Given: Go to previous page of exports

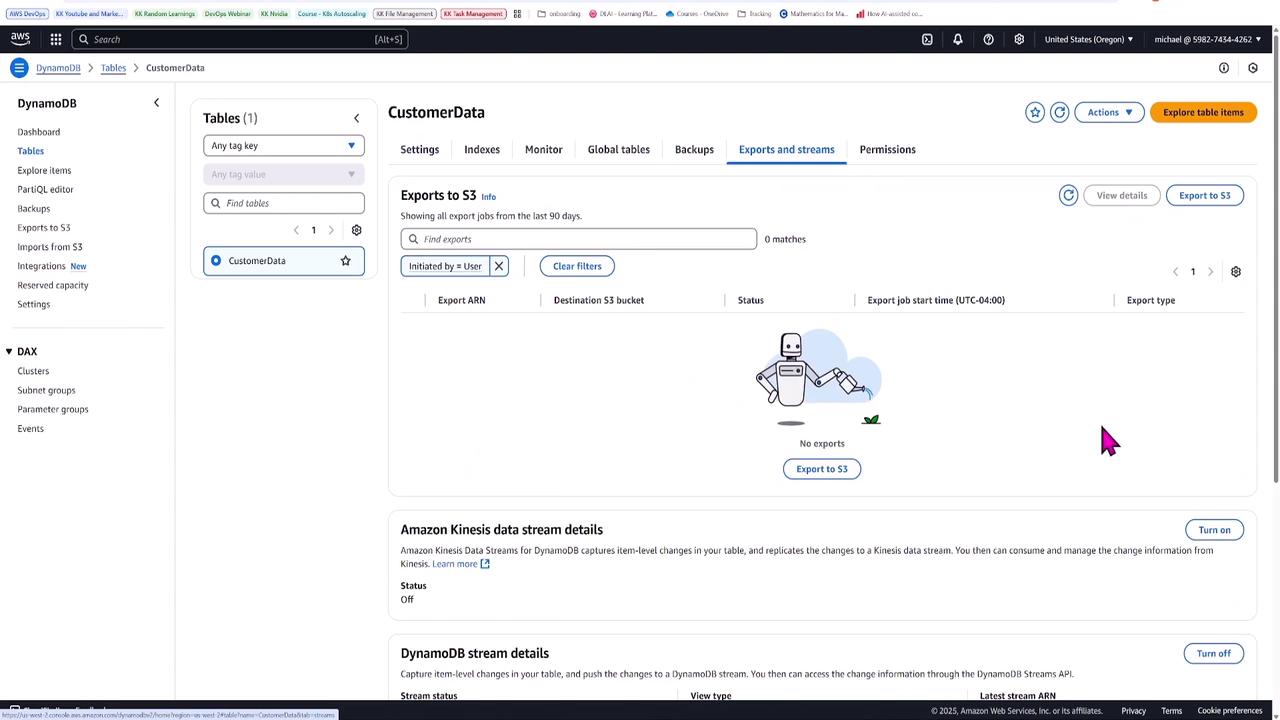Looking at the screenshot, I should [x=1176, y=272].
